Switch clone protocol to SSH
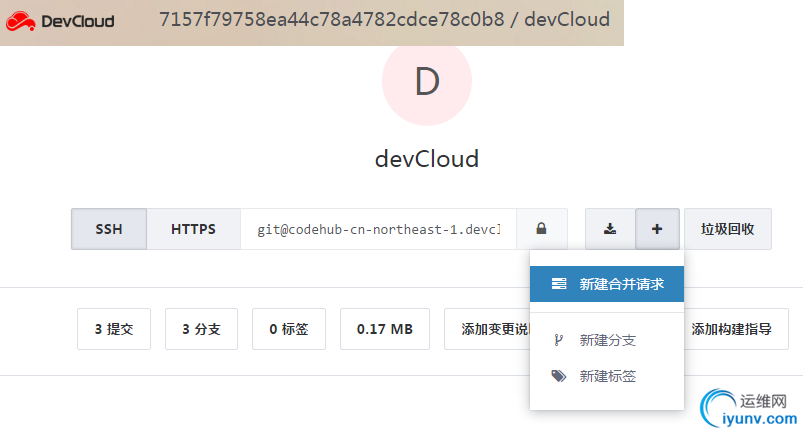 109,229
